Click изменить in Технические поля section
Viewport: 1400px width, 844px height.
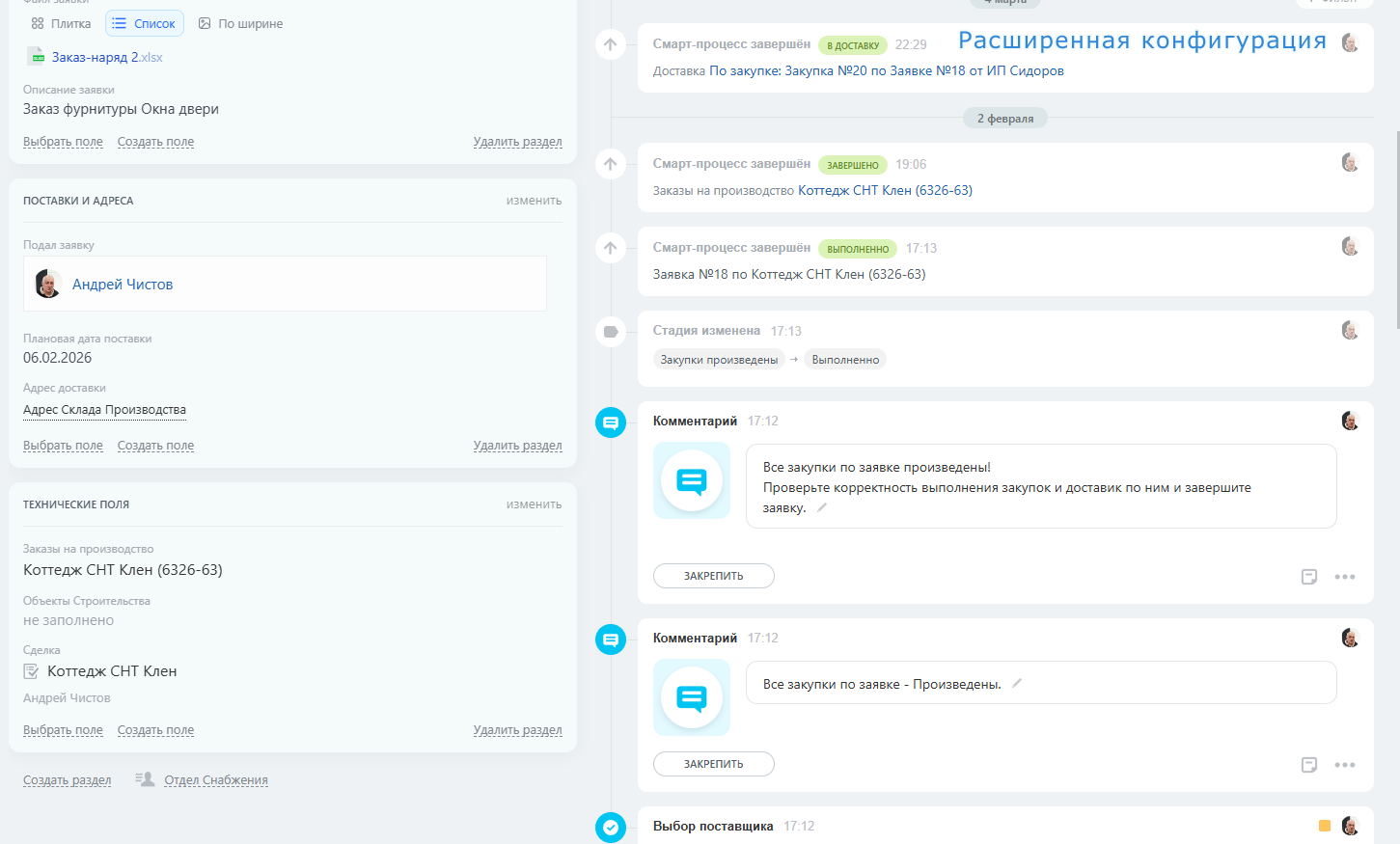(534, 504)
